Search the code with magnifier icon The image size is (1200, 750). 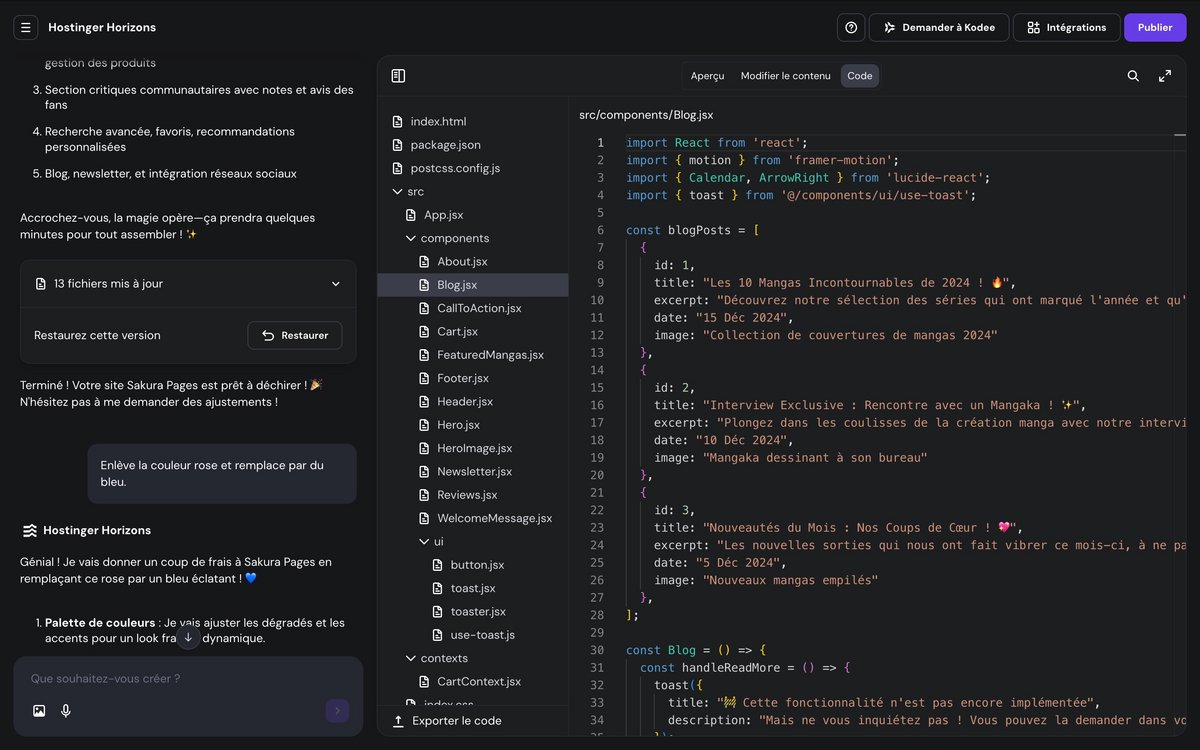coord(1133,76)
